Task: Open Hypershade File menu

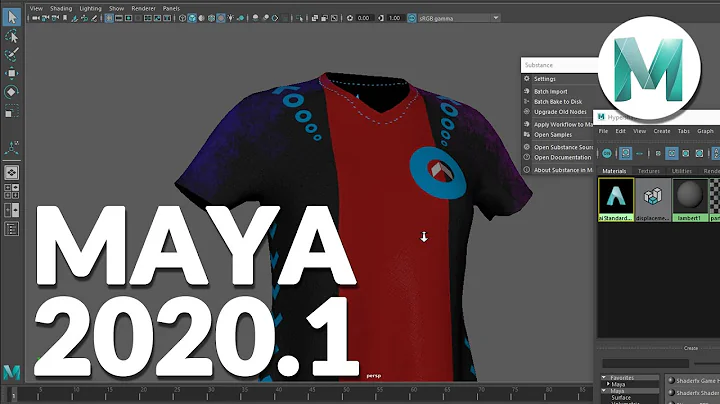Action: point(603,131)
